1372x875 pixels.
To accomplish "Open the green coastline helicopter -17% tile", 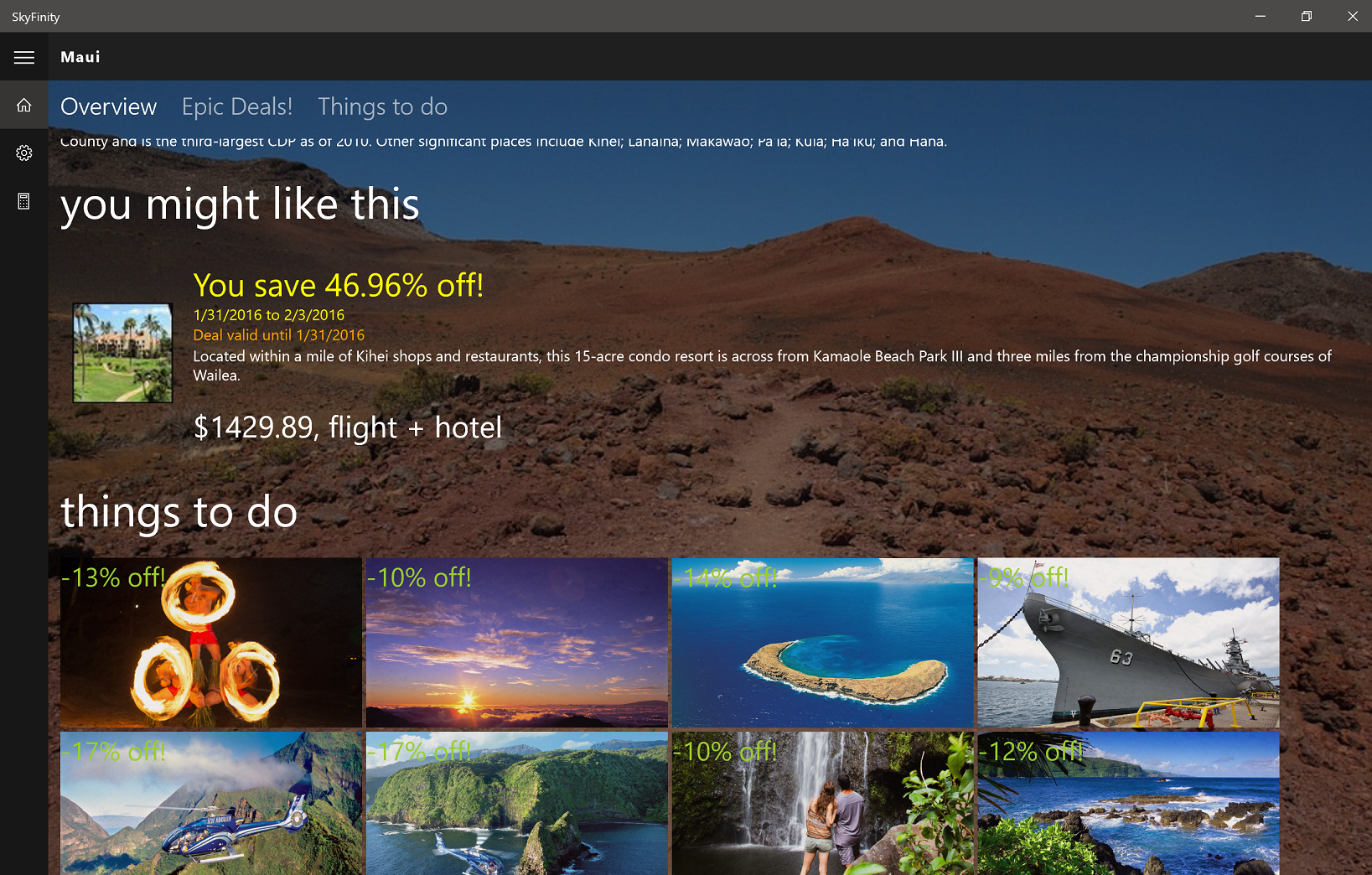I will pyautogui.click(x=517, y=804).
